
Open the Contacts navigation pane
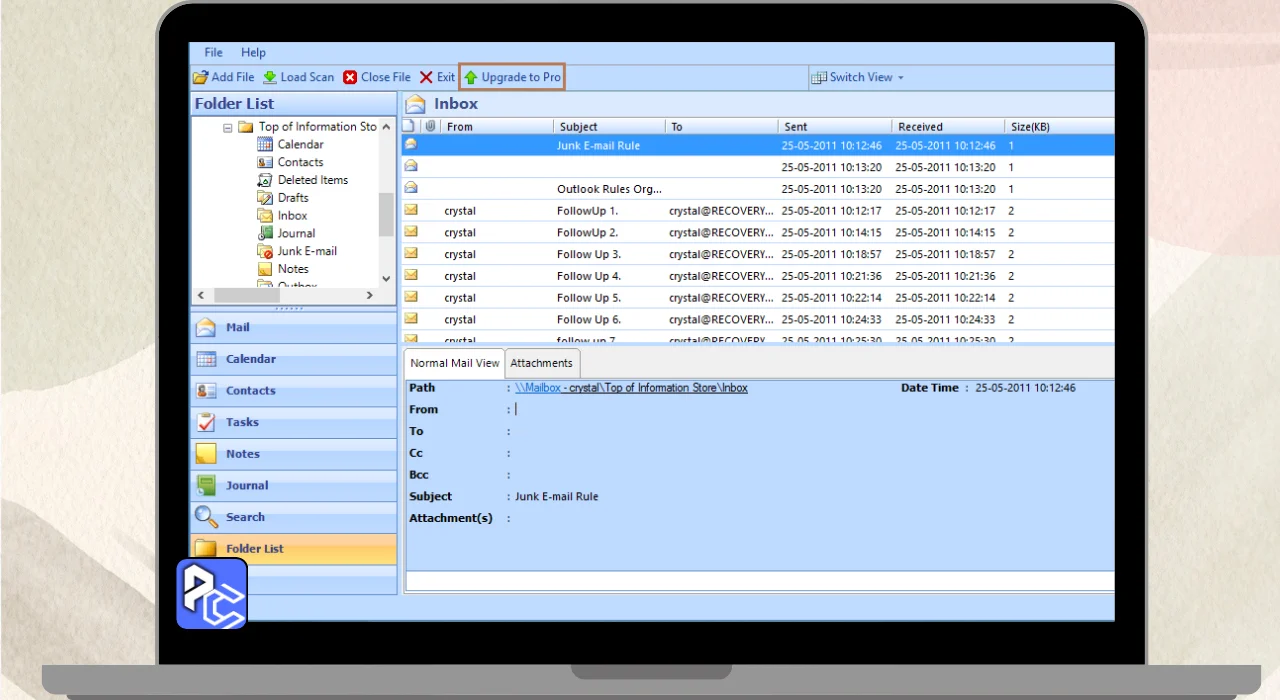pyautogui.click(x=250, y=391)
